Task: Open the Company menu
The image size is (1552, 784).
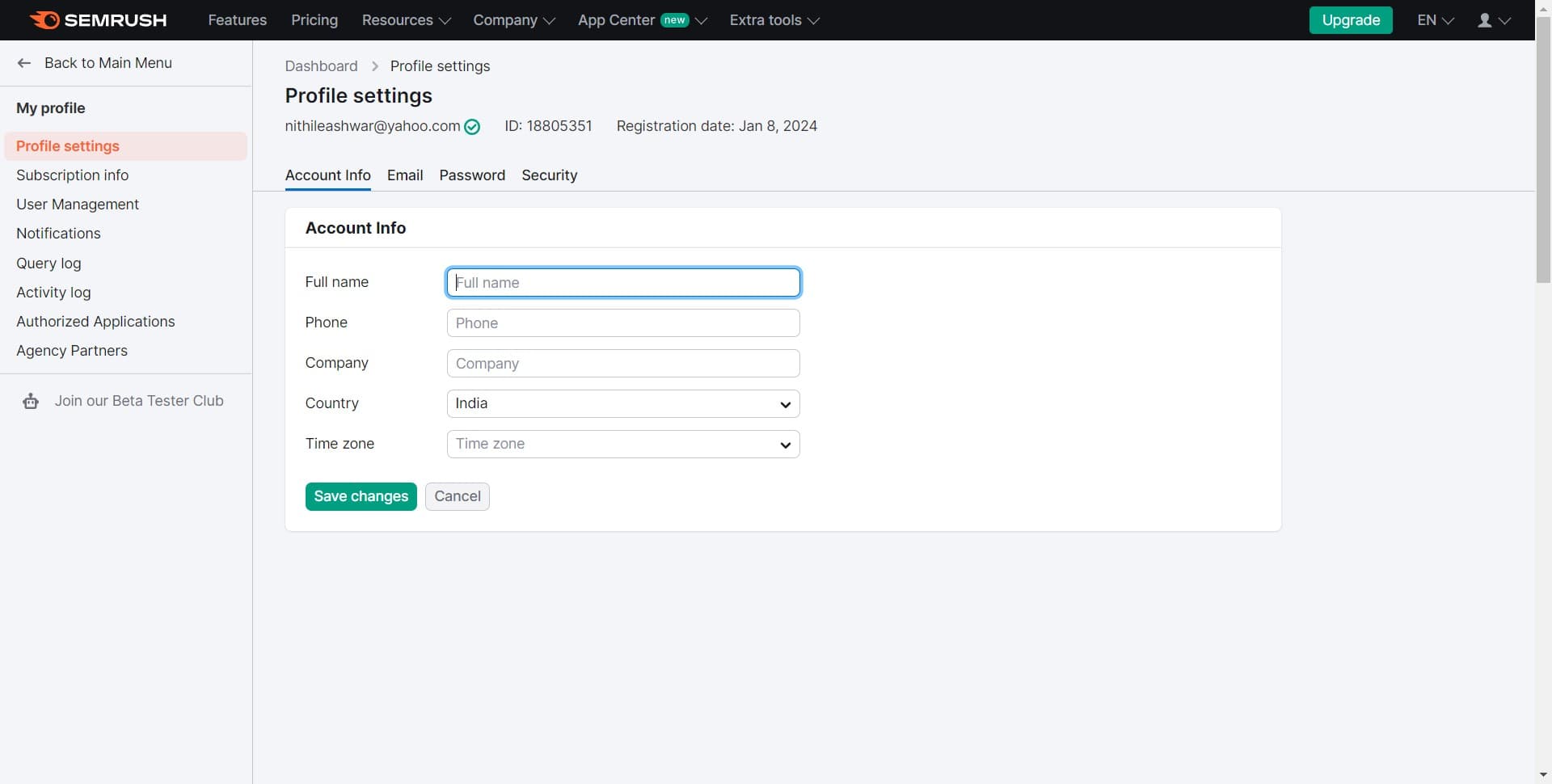Action: 513,20
